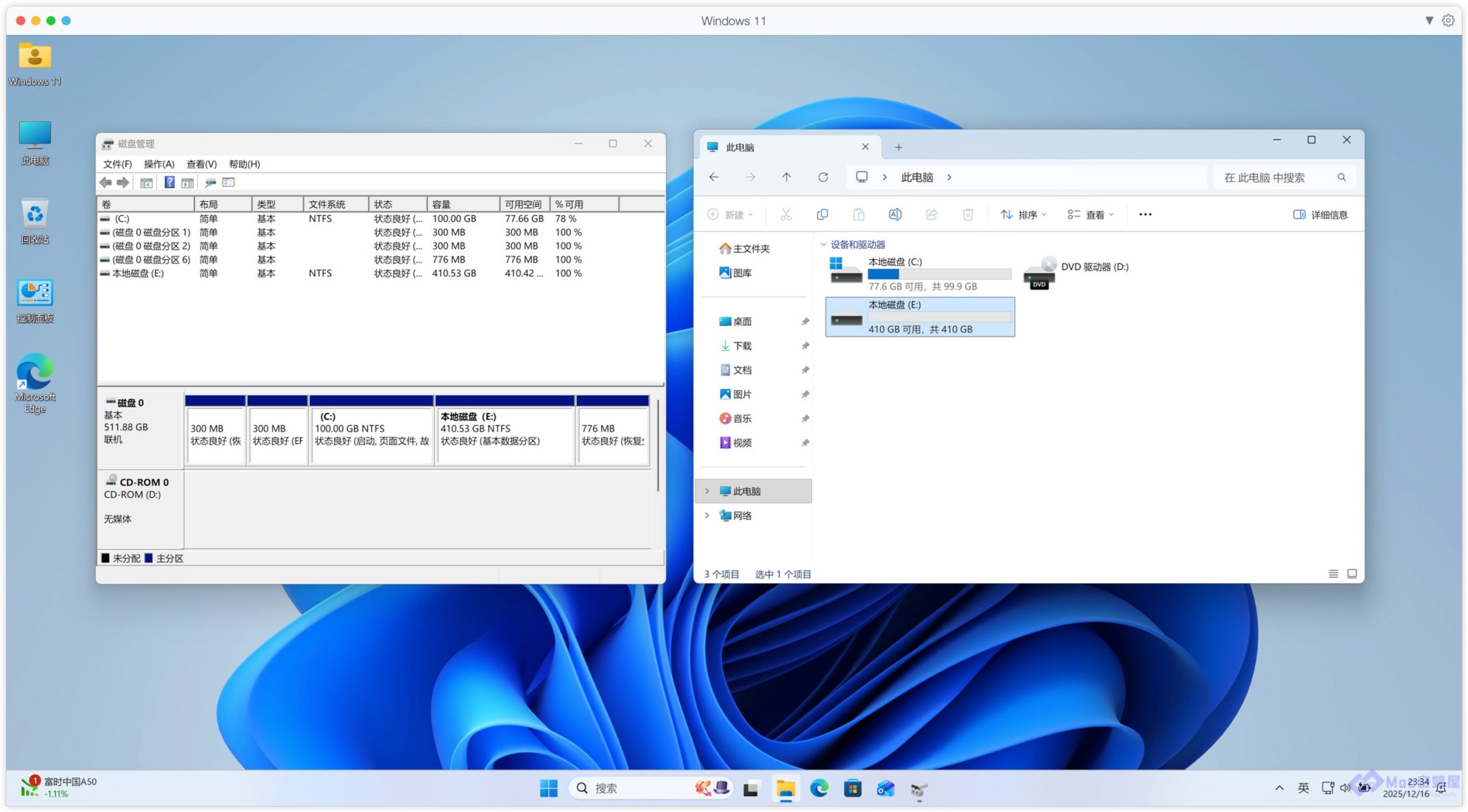This screenshot has width=1468, height=812.
Task: Click the Help icon in Disk Management toolbar
Action: point(169,182)
